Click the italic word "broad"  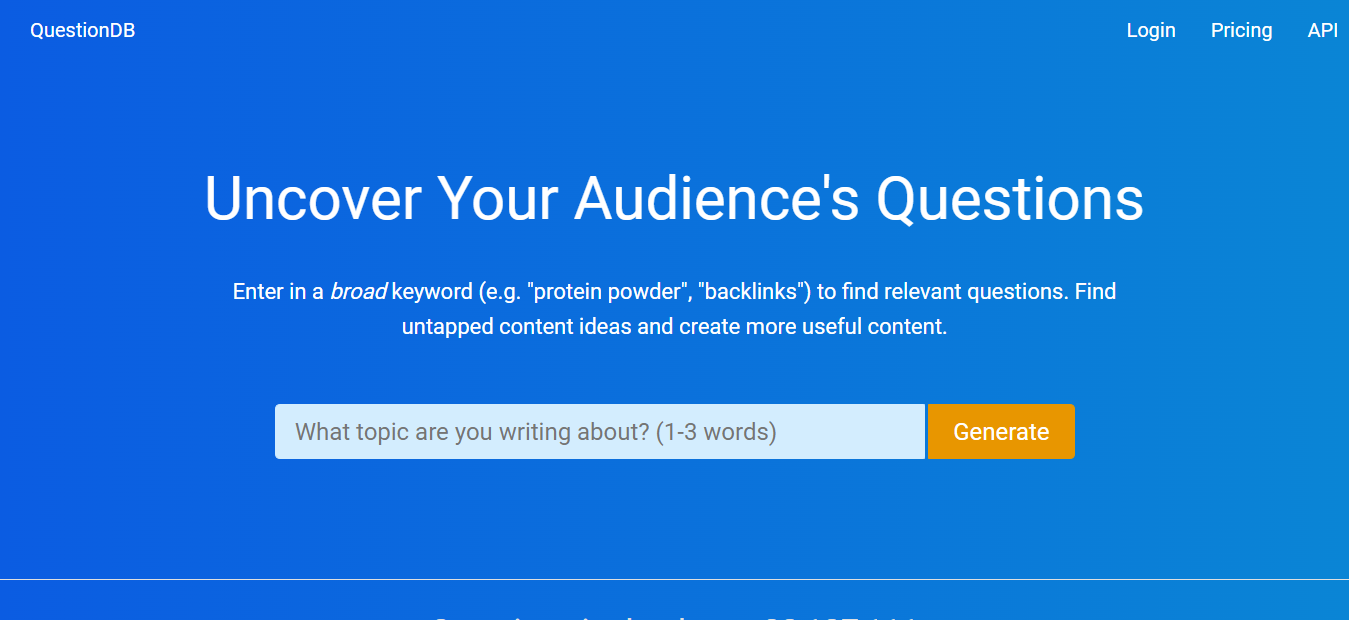pos(358,292)
